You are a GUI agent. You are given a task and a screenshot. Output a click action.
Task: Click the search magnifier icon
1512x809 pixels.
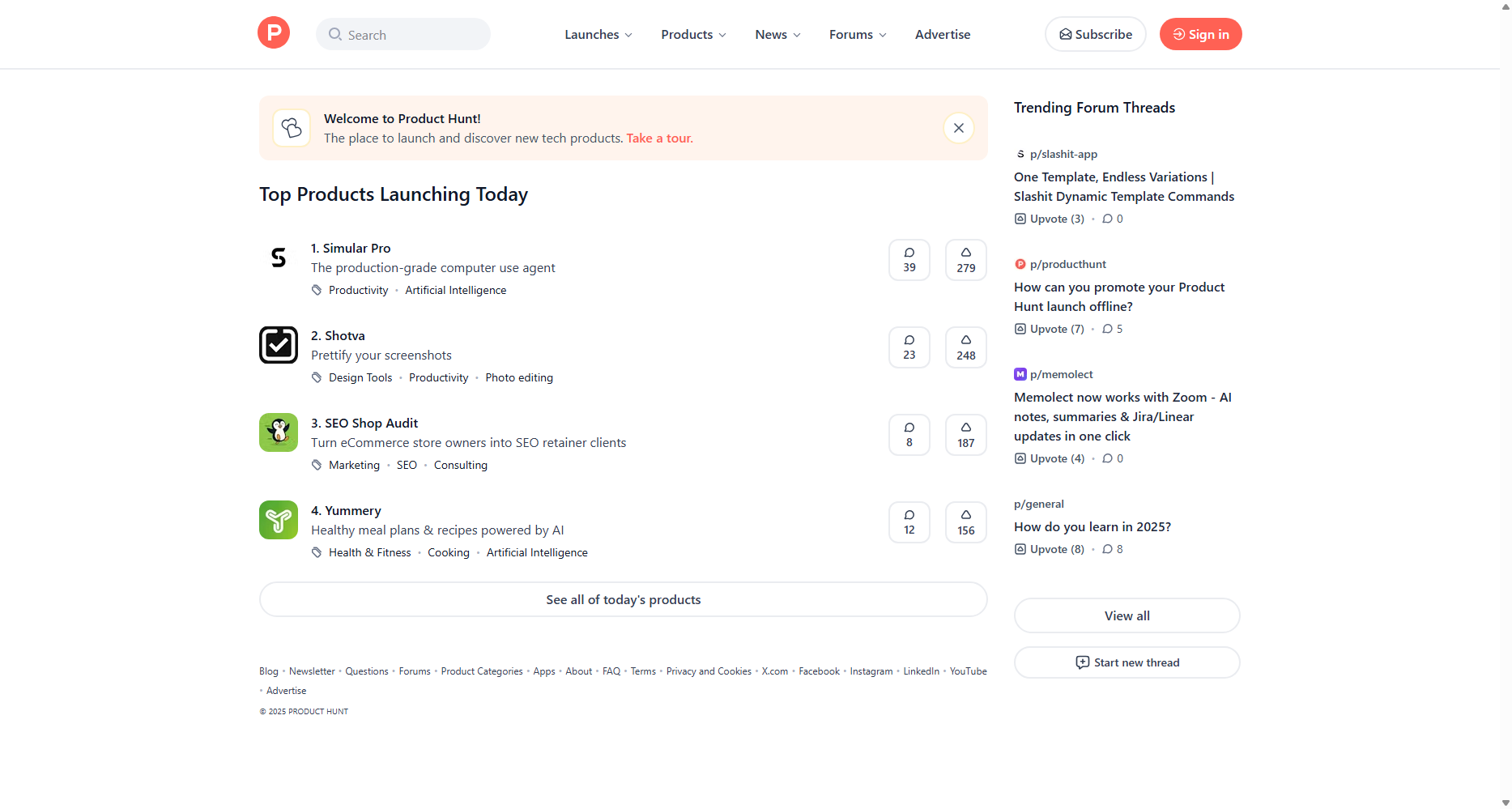[x=334, y=34]
